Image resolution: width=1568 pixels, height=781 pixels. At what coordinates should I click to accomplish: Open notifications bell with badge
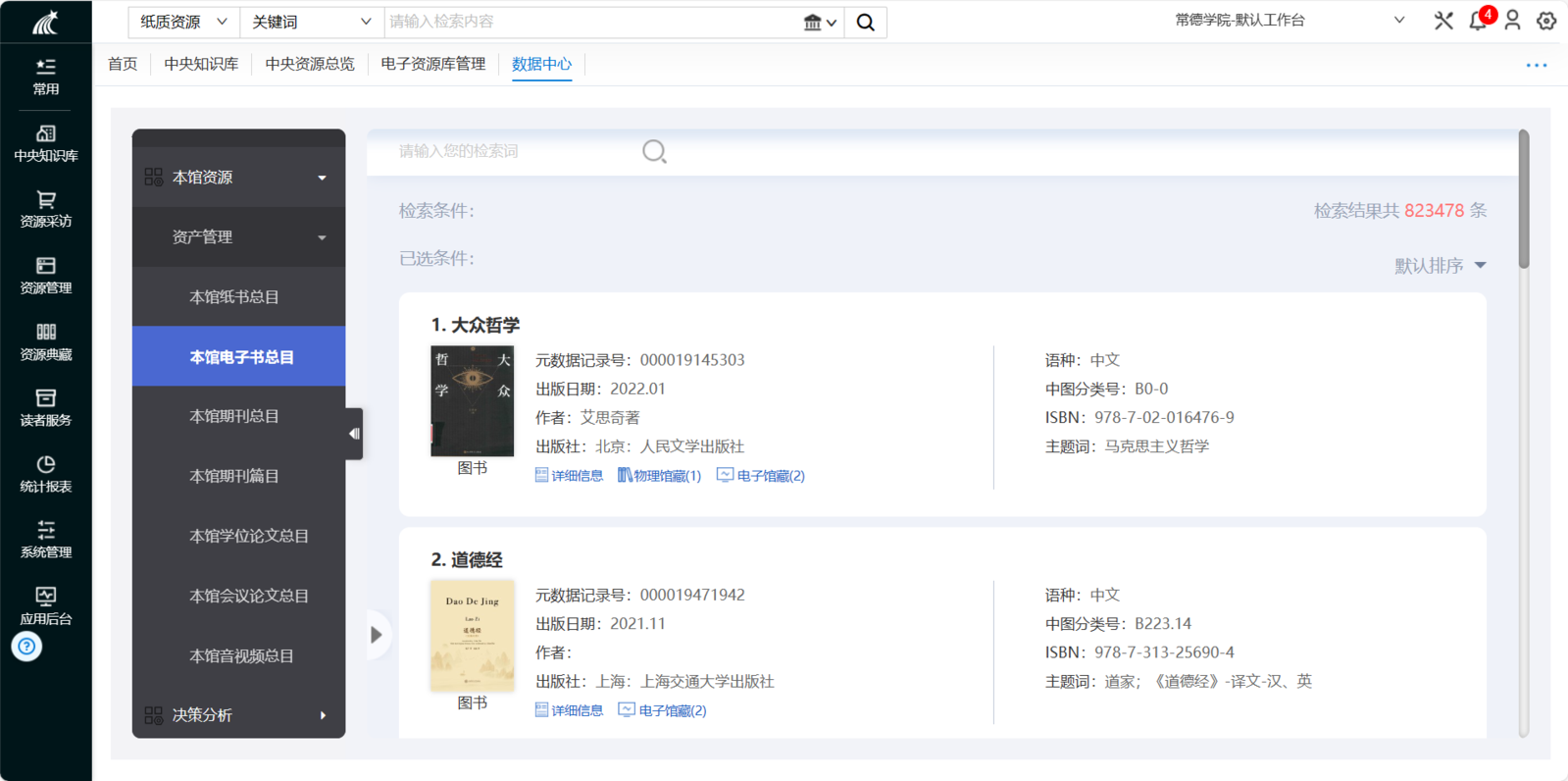point(1480,20)
